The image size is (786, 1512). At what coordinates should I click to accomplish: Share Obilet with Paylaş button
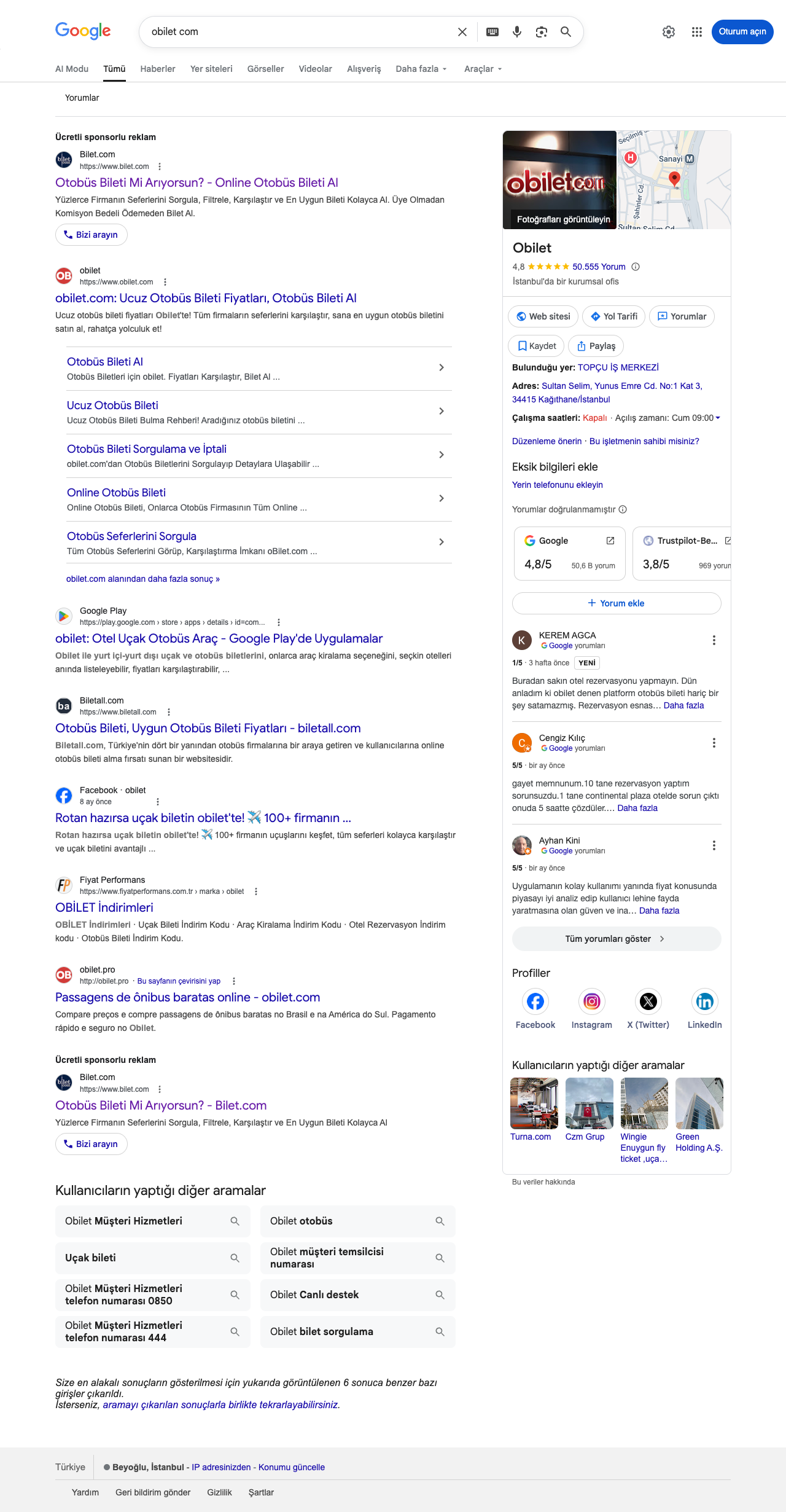tap(596, 346)
